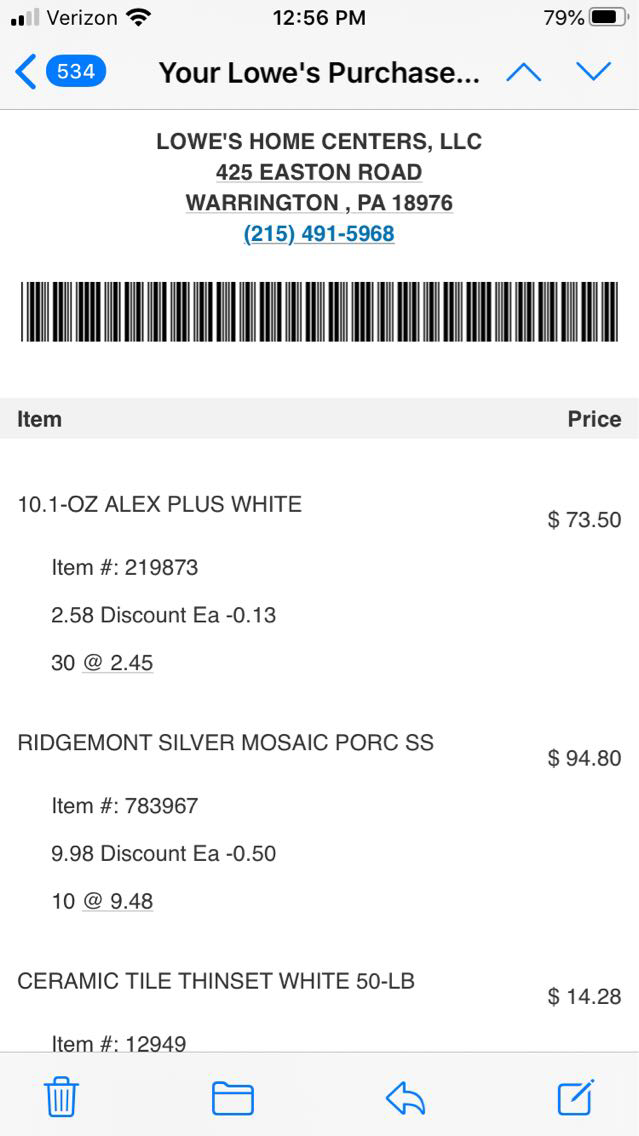Delete this email with trash icon
The width and height of the screenshot is (639, 1136).
(61, 1098)
